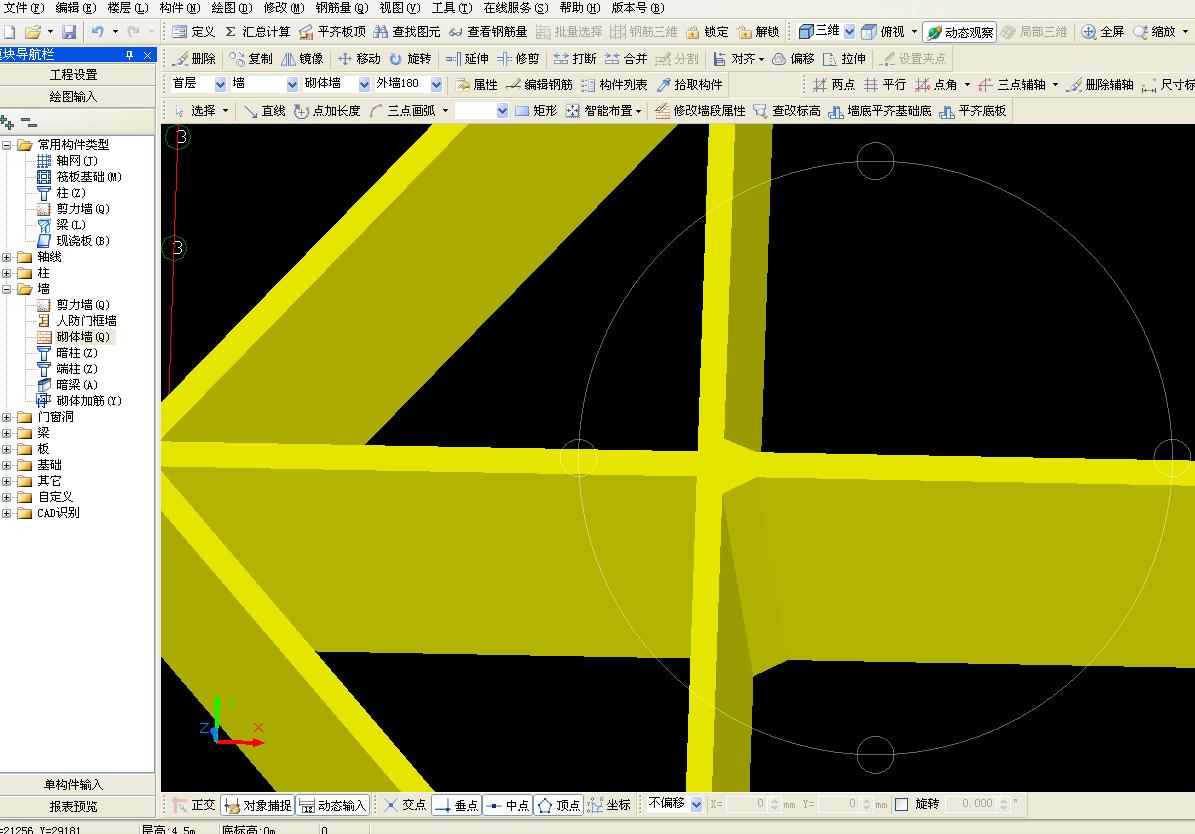The image size is (1195, 834).
Task: Open the 帮助(H) menu
Action: pos(579,8)
